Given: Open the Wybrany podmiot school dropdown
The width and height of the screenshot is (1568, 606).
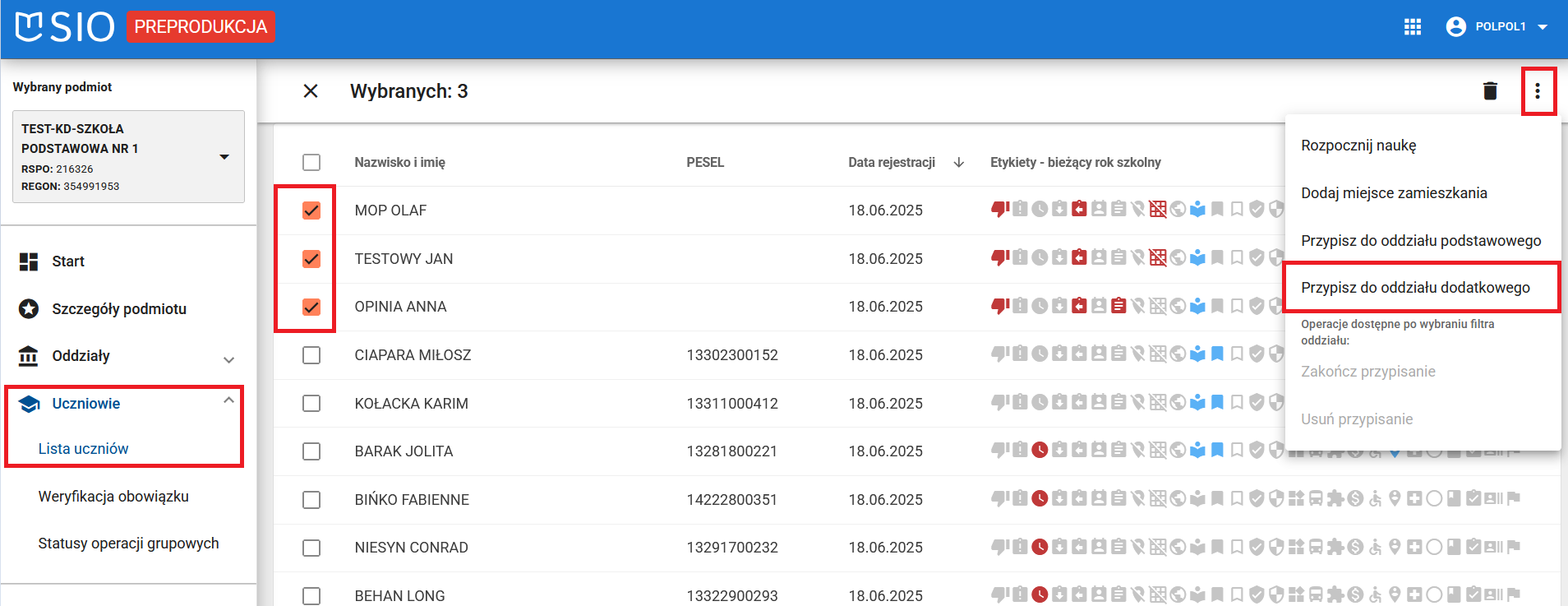Looking at the screenshot, I should 224,157.
